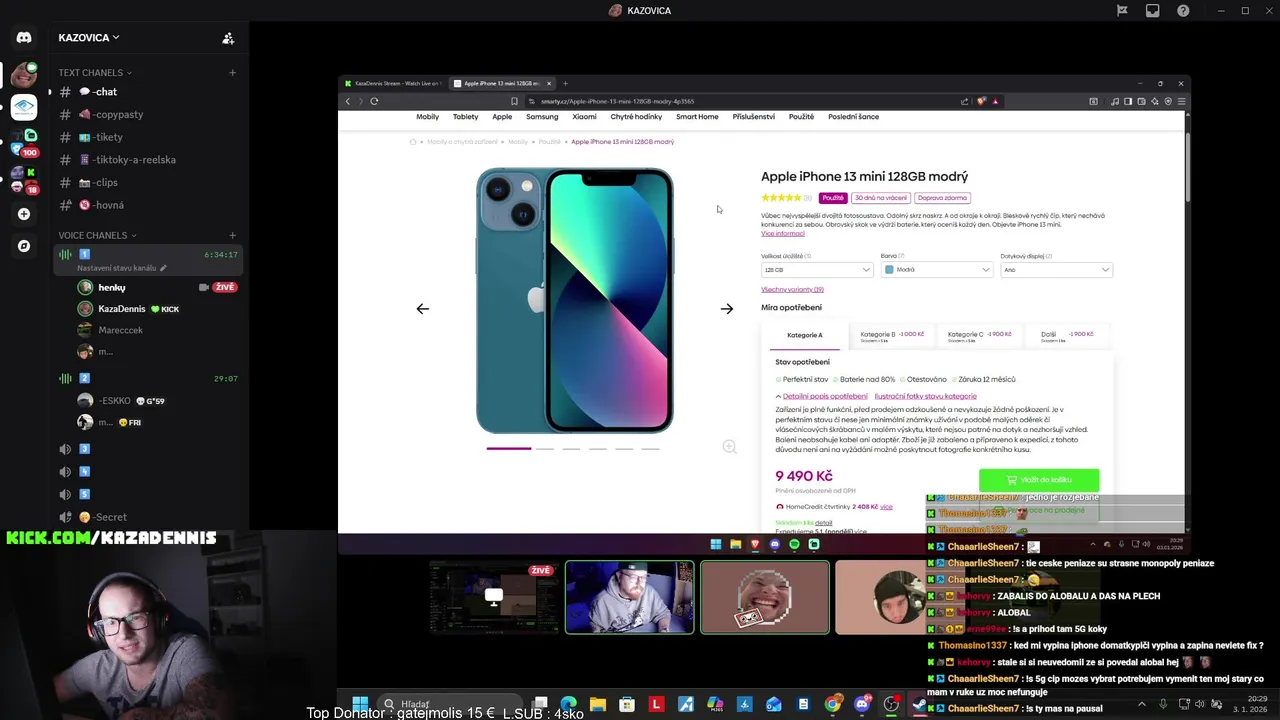Image resolution: width=1280 pixels, height=720 pixels.
Task: Collapse the TEXT CHANELS category
Action: click(95, 72)
